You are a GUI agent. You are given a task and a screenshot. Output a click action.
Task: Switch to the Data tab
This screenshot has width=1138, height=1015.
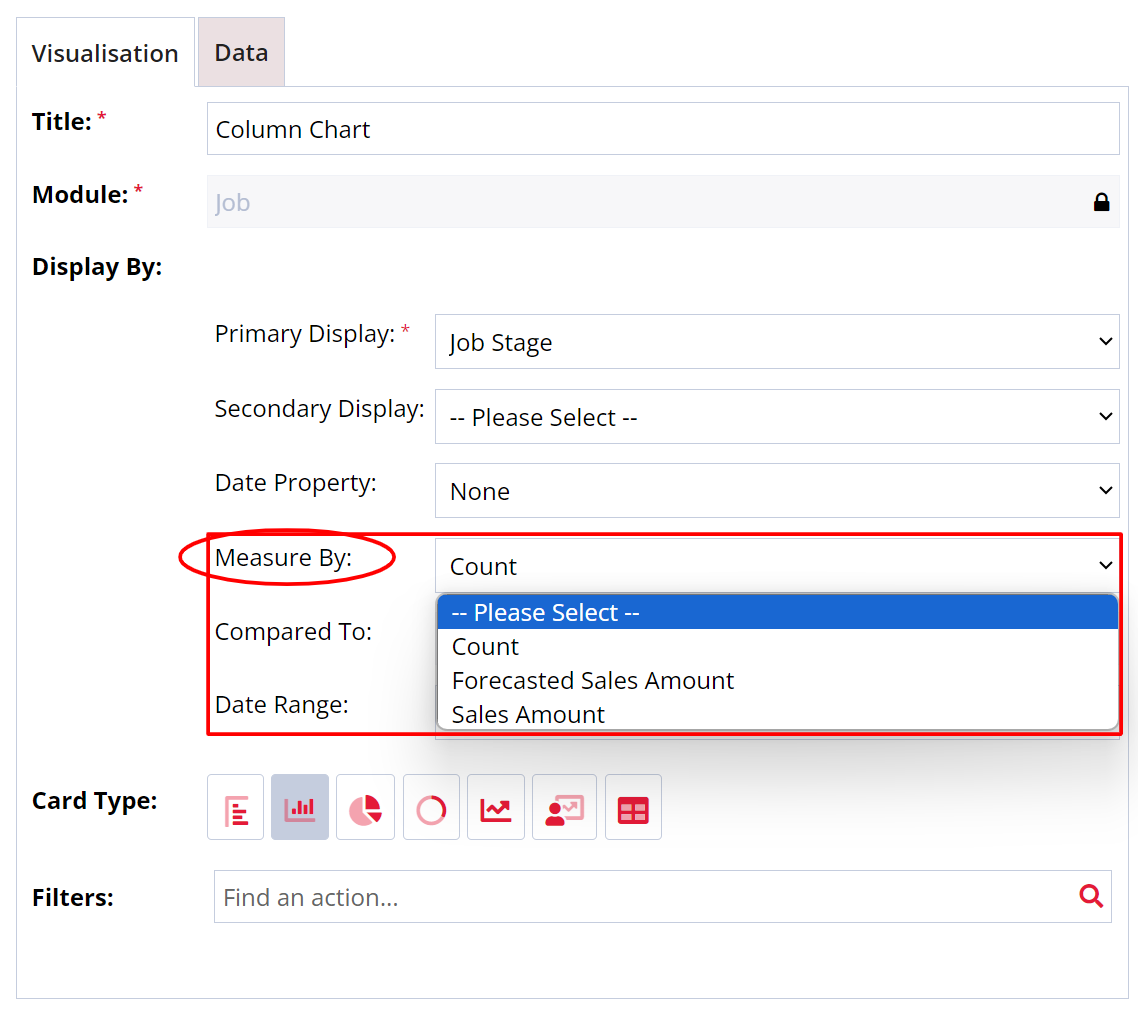coord(241,53)
